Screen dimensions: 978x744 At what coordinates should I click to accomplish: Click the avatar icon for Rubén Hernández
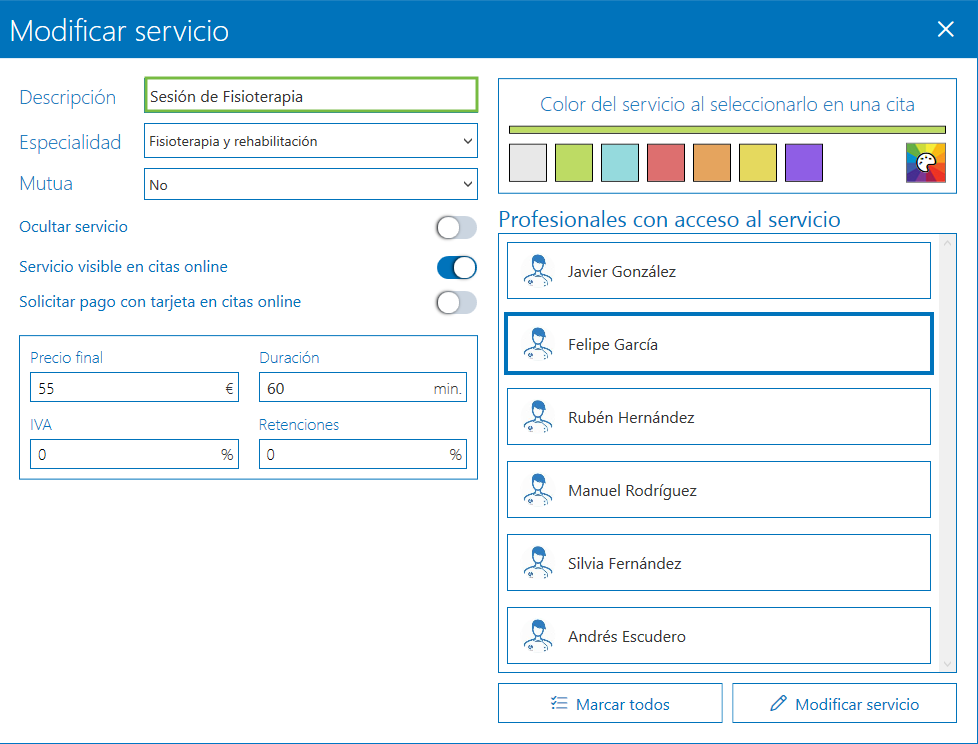[x=538, y=416]
